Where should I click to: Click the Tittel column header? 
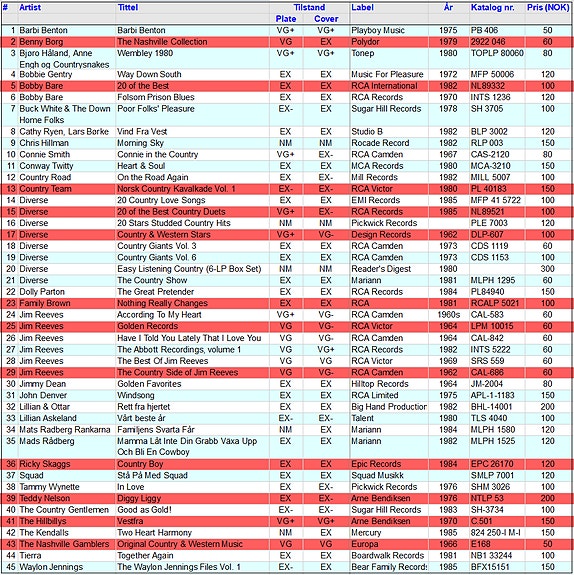click(128, 7)
